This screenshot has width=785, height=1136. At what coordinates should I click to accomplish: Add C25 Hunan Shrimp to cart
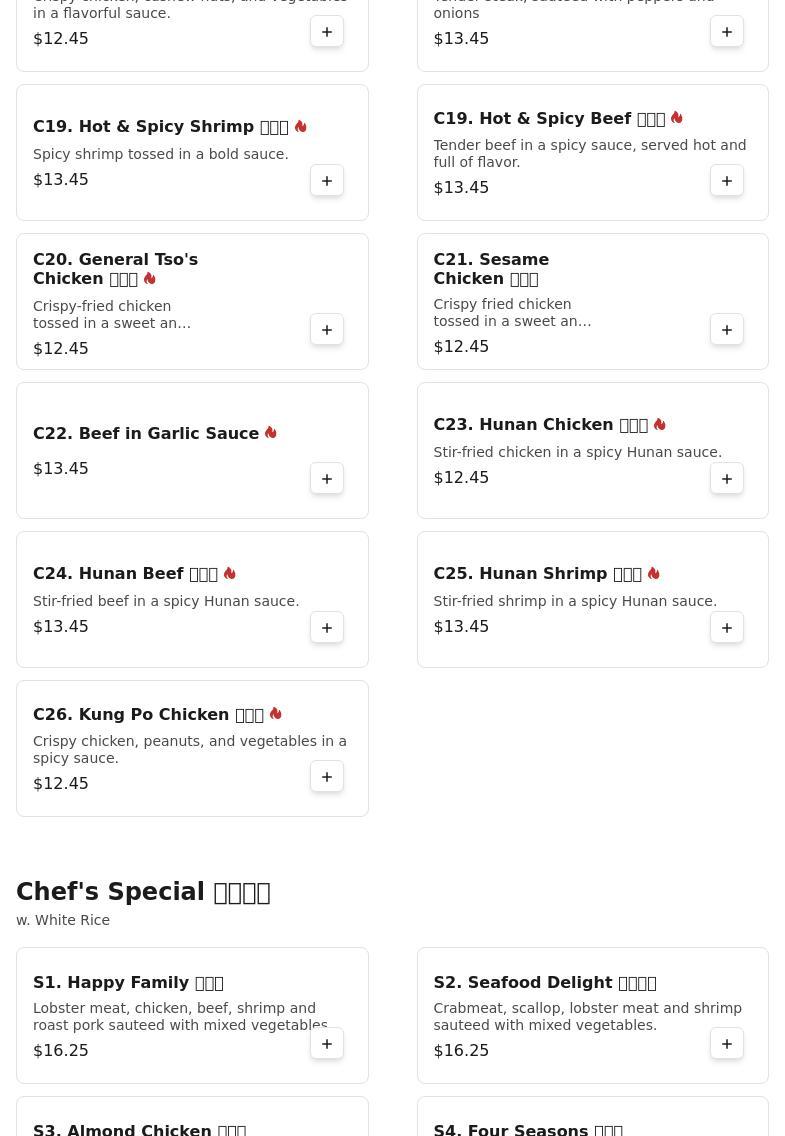click(726, 627)
